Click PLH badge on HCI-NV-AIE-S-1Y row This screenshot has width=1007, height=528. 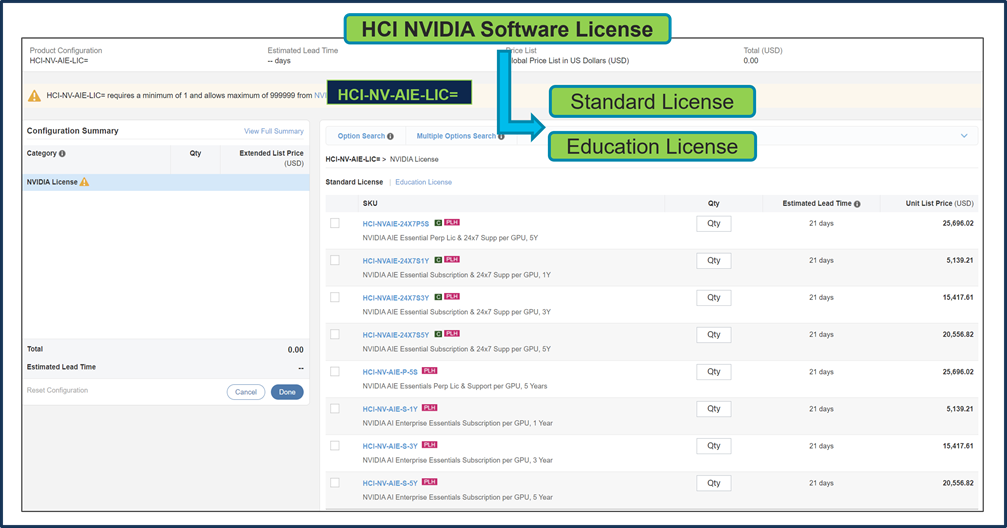430,408
